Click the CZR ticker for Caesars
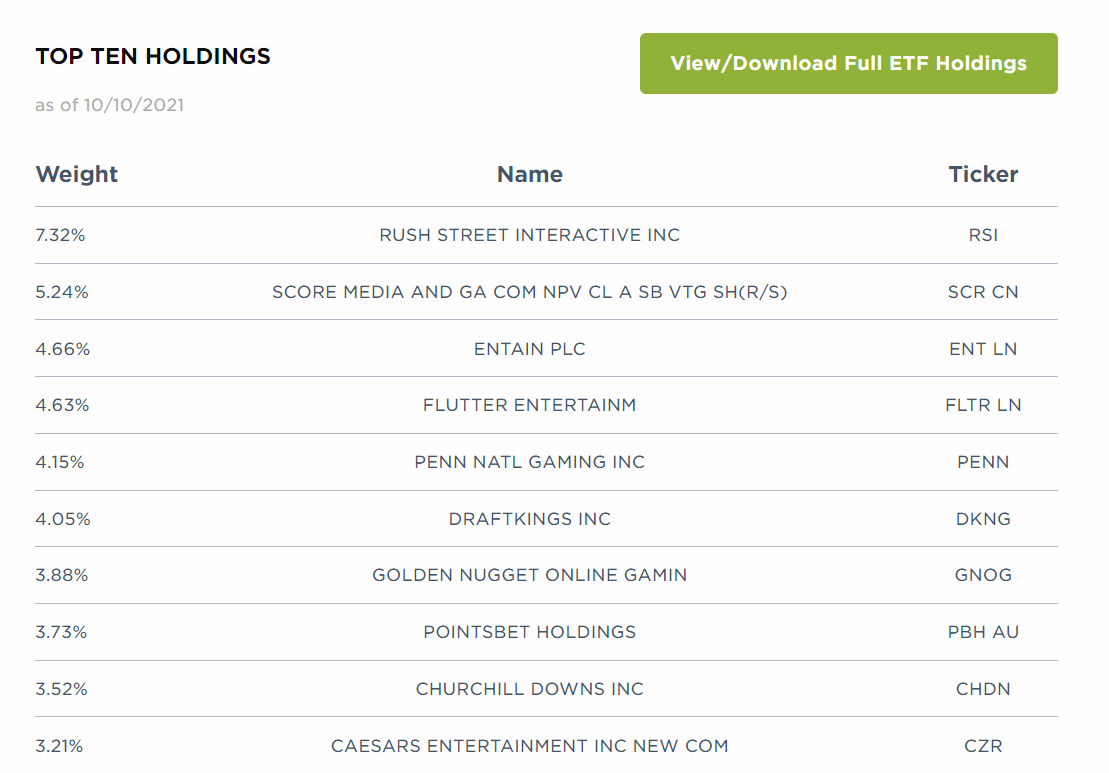Image resolution: width=1109 pixels, height=773 pixels. [983, 745]
